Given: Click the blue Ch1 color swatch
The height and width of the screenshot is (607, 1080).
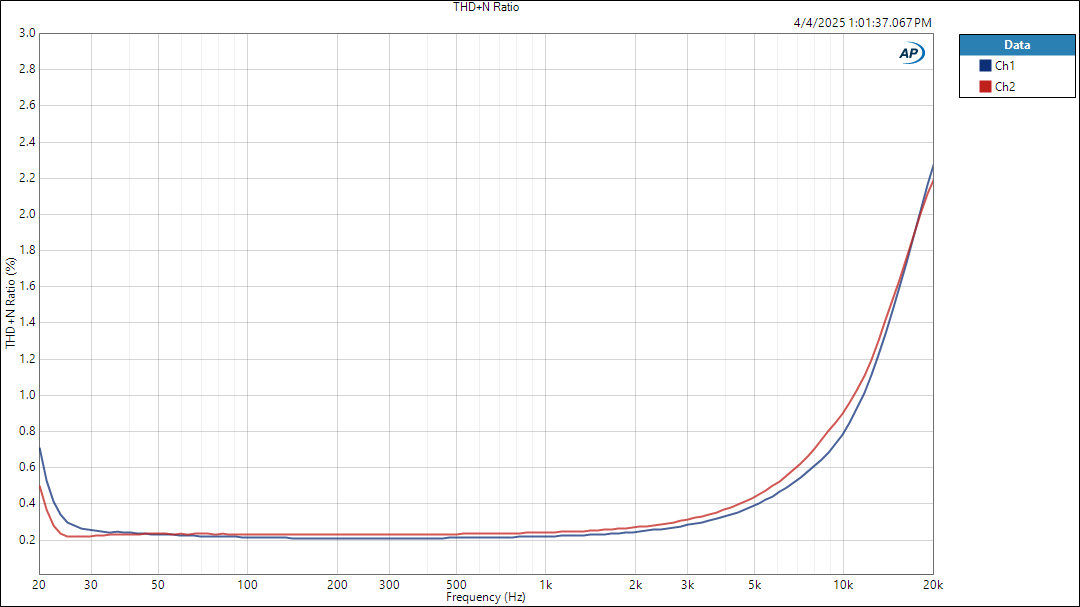Looking at the screenshot, I should click(985, 66).
